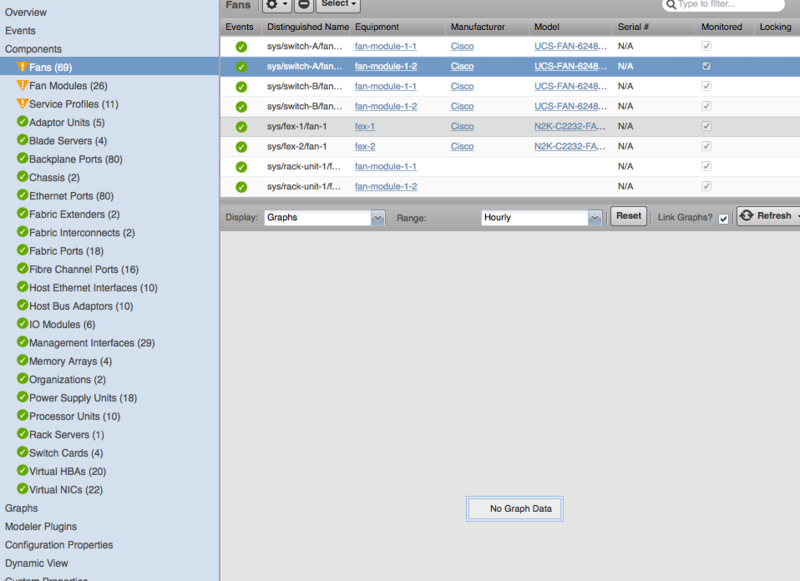
Task: Click the Reset button
Action: [629, 216]
